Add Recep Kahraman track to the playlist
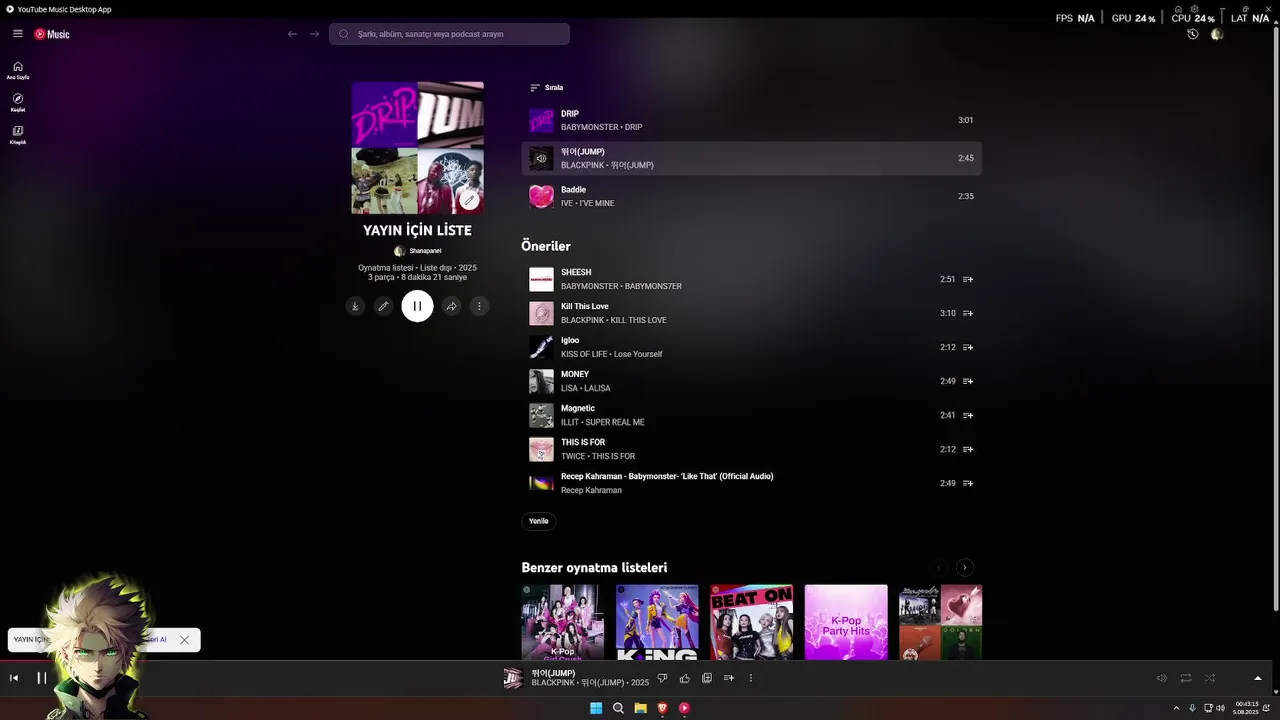Image resolution: width=1280 pixels, height=720 pixels. pyautogui.click(x=968, y=484)
